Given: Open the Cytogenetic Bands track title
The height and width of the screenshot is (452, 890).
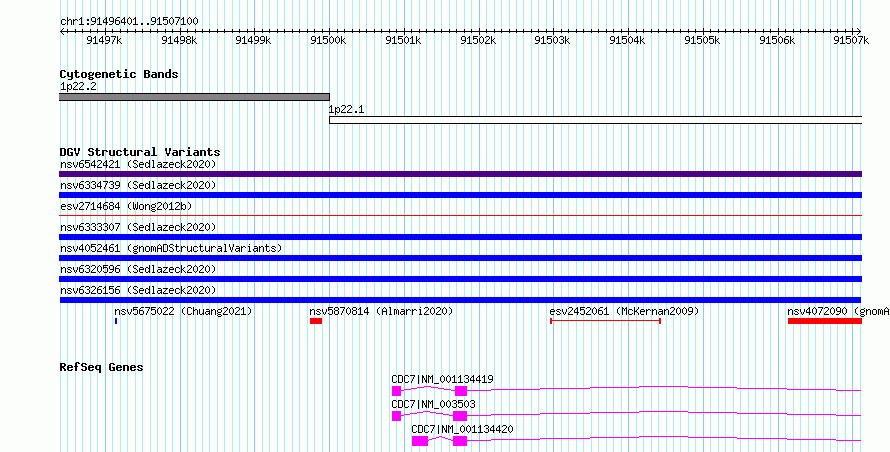Looking at the screenshot, I should pyautogui.click(x=119, y=74).
